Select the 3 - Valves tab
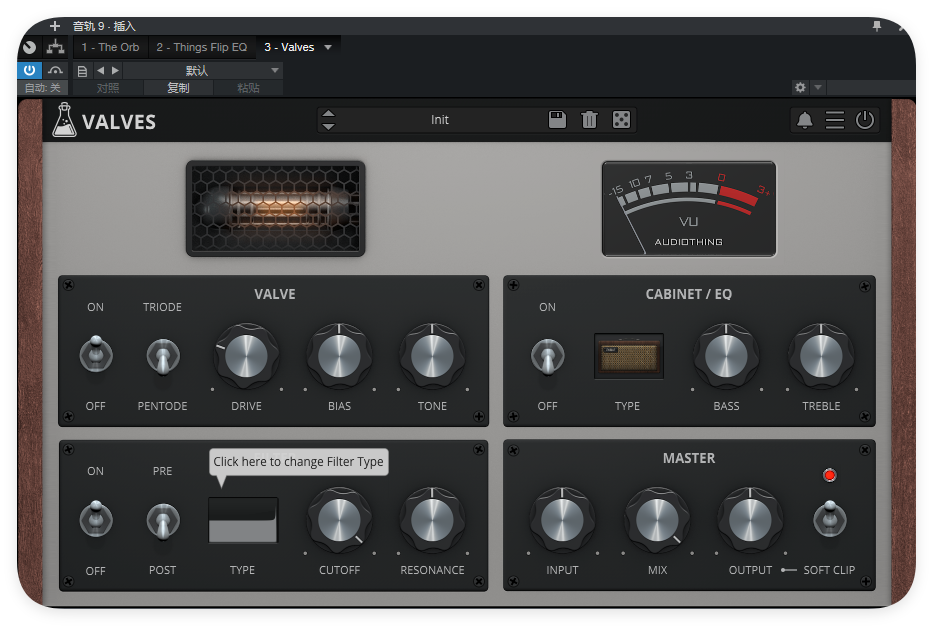Image resolution: width=933 pixels, height=626 pixels. [289, 47]
